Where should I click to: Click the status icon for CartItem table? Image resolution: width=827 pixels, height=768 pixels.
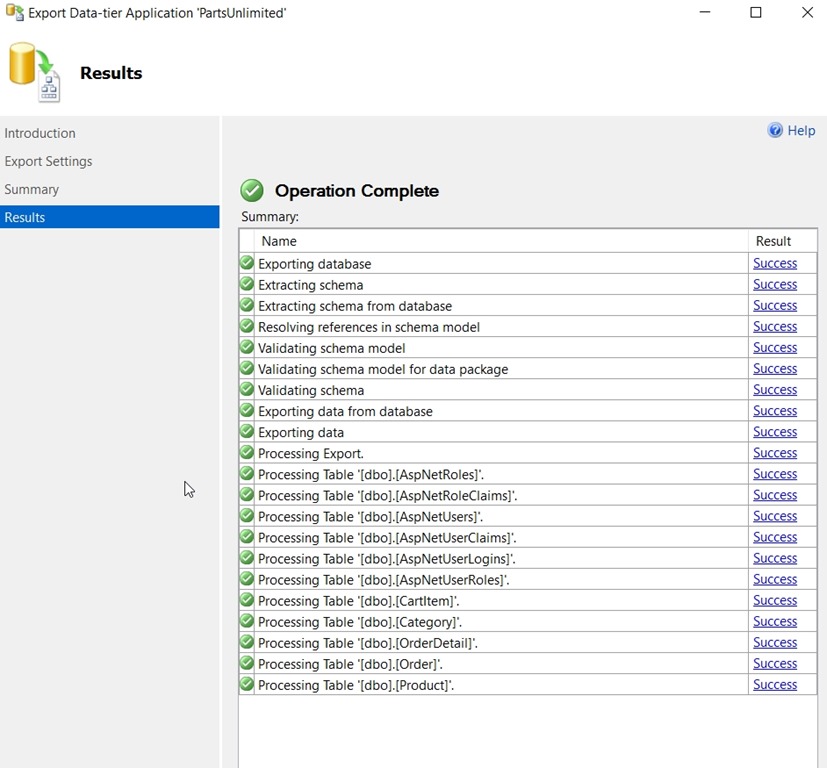247,600
